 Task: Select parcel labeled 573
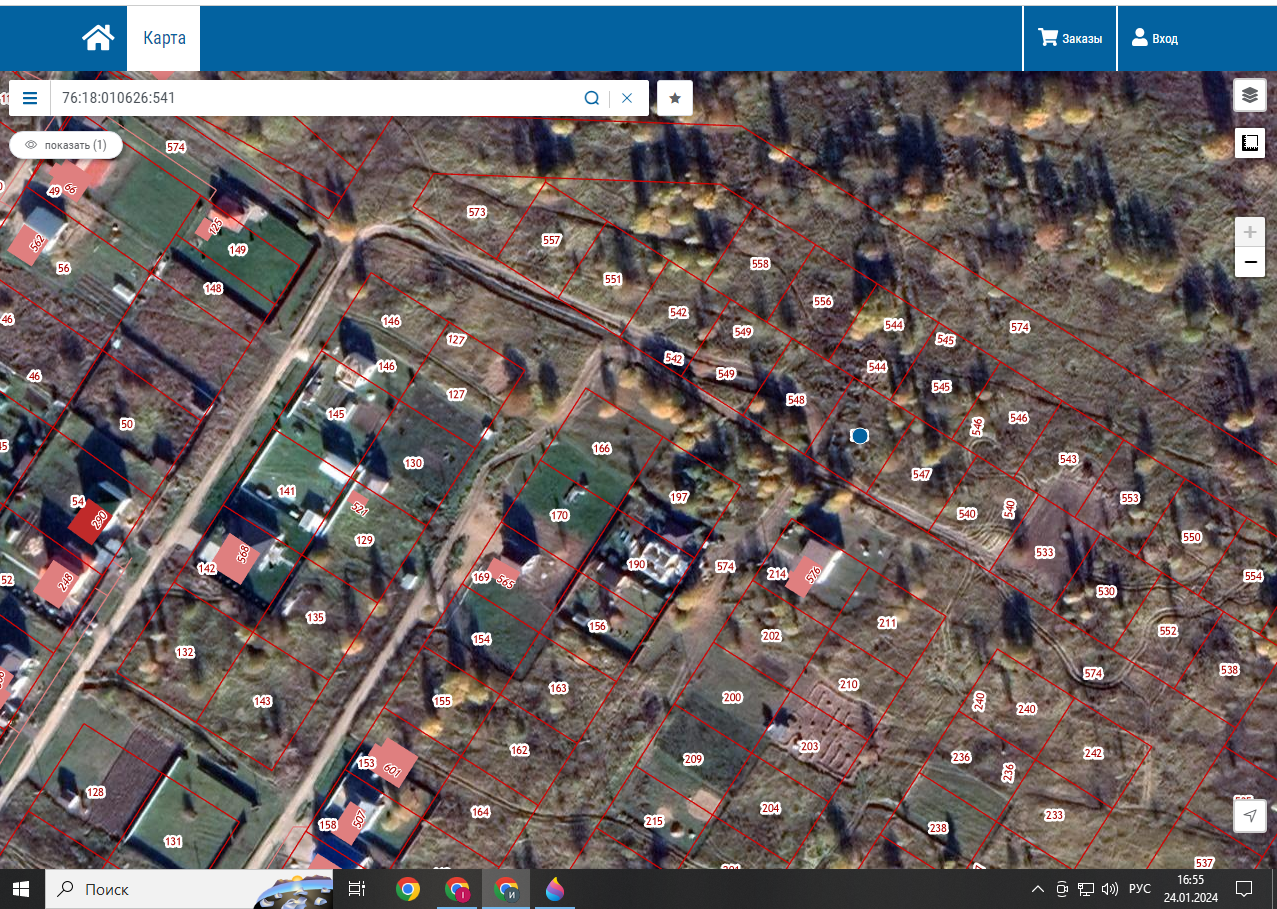477,212
